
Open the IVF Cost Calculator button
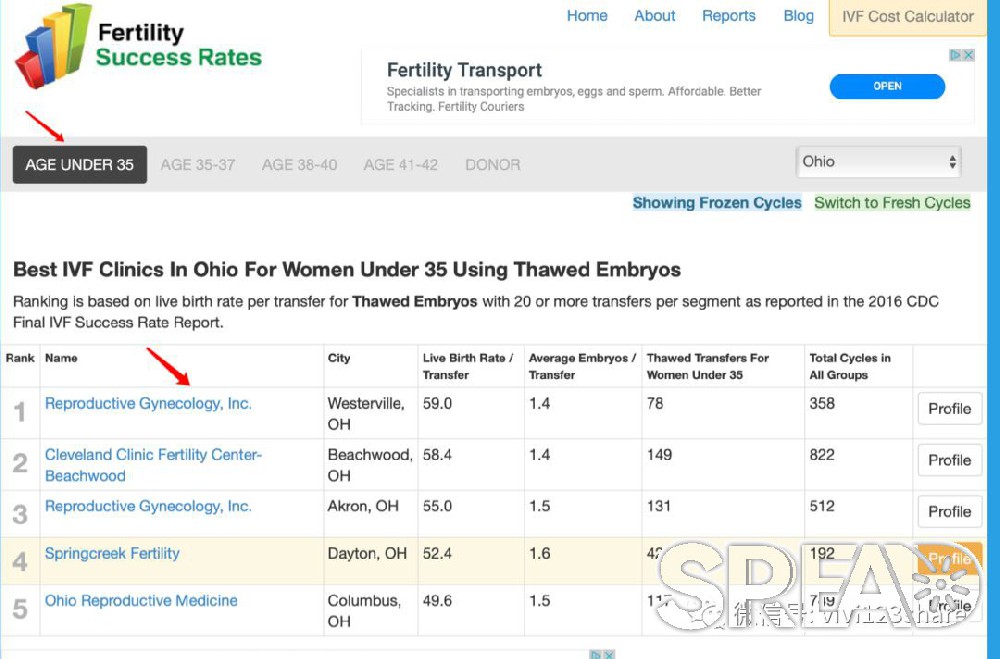(908, 17)
